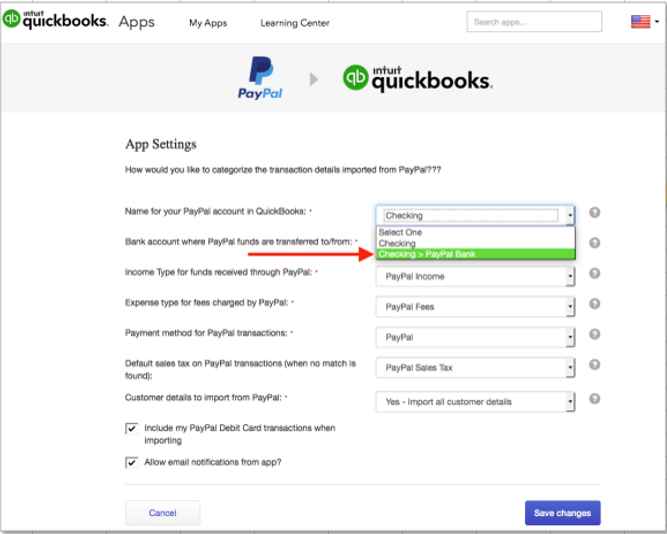Open the PayPal Sales Tax dropdown
Viewport: 667px width, 534px height.
pos(475,368)
